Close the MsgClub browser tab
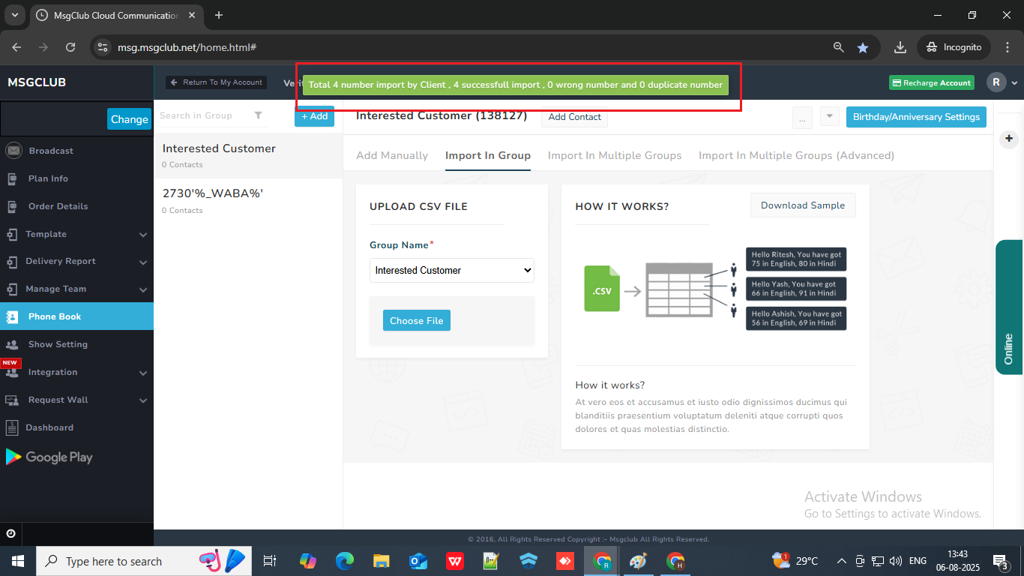The width and height of the screenshot is (1024, 576). click(192, 15)
